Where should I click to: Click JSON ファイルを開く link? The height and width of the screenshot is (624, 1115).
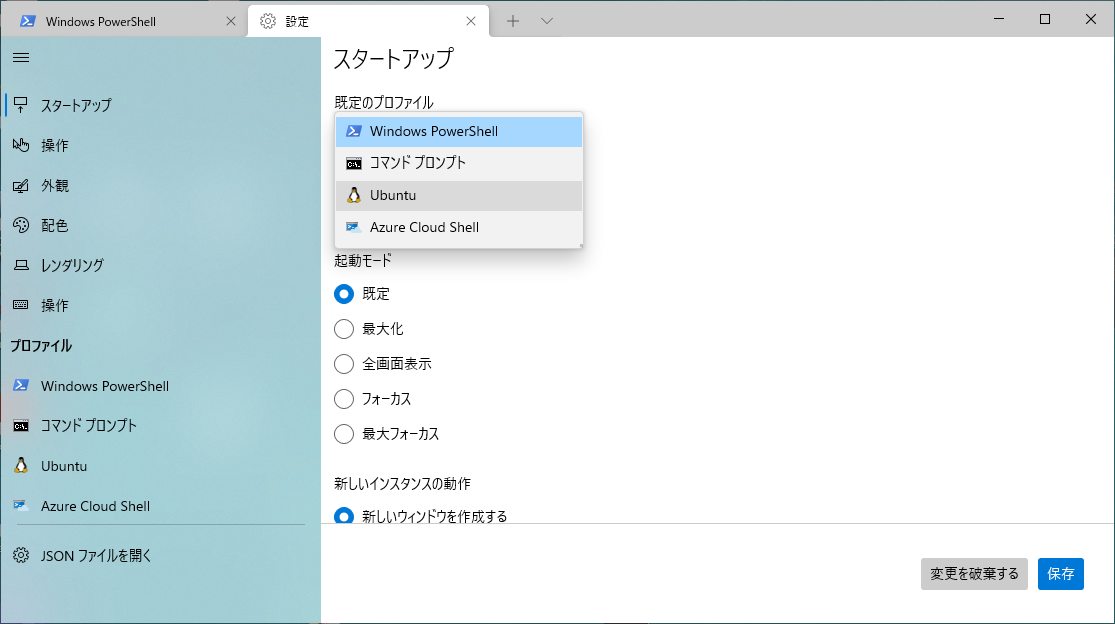point(96,556)
